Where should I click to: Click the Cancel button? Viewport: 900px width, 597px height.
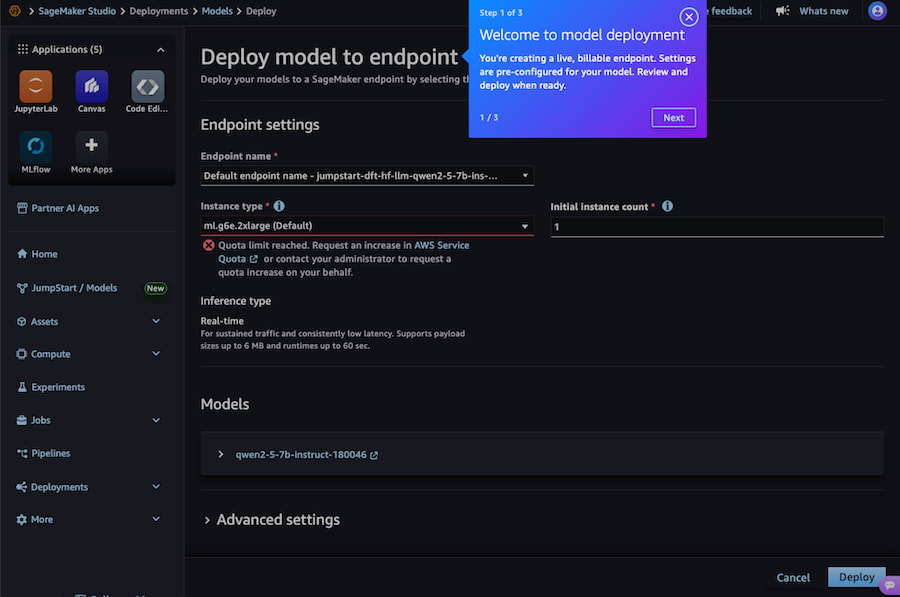click(x=793, y=577)
